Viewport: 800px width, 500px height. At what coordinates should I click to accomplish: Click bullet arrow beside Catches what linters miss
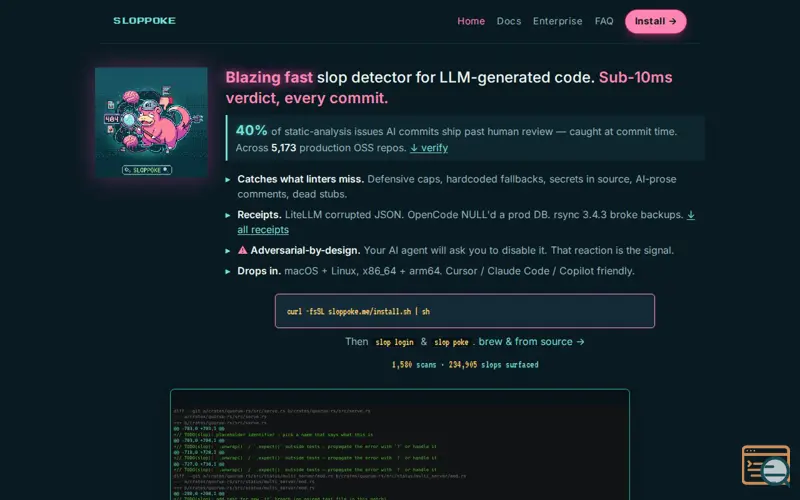[228, 180]
